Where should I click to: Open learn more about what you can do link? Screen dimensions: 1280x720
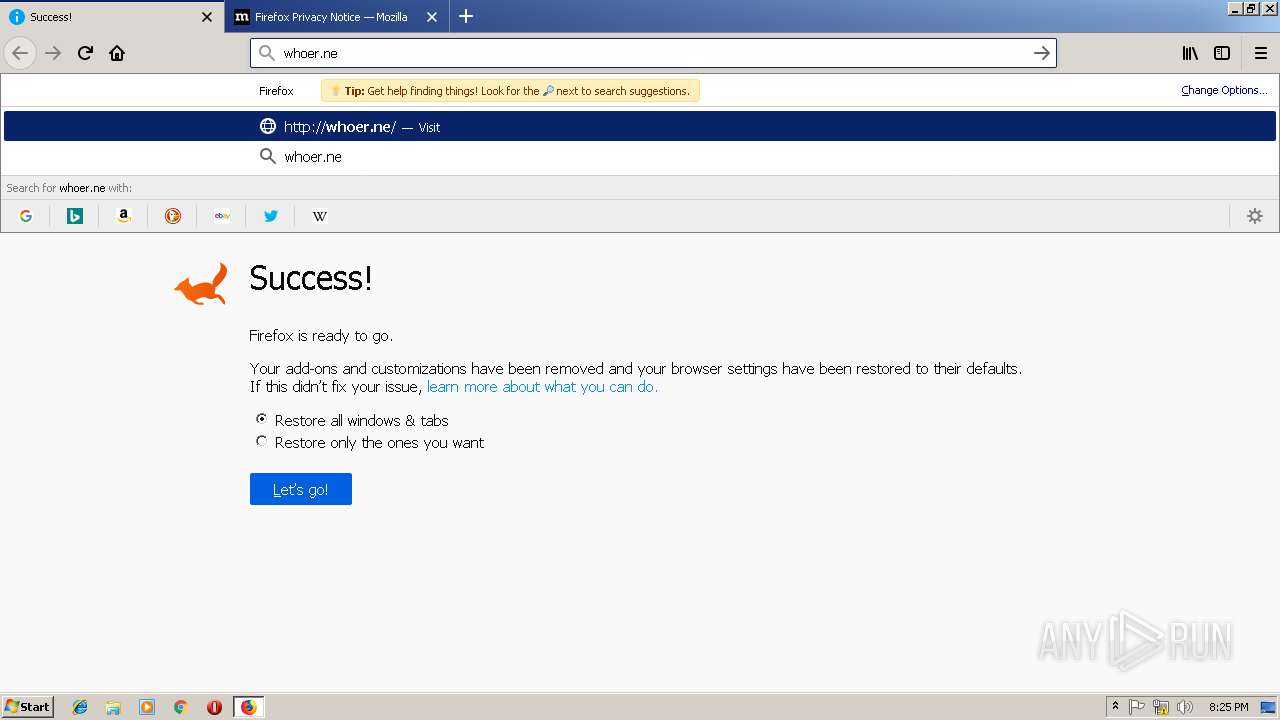[x=542, y=387]
